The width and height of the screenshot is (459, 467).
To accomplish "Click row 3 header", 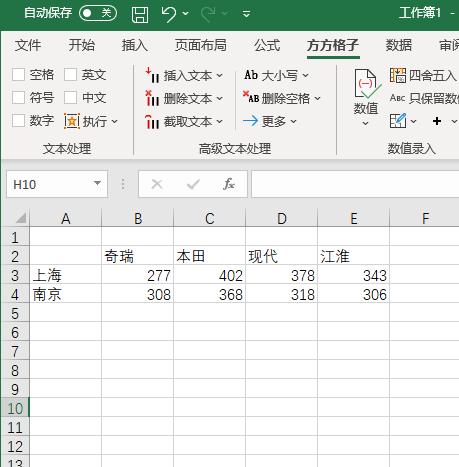I will click(x=15, y=276).
